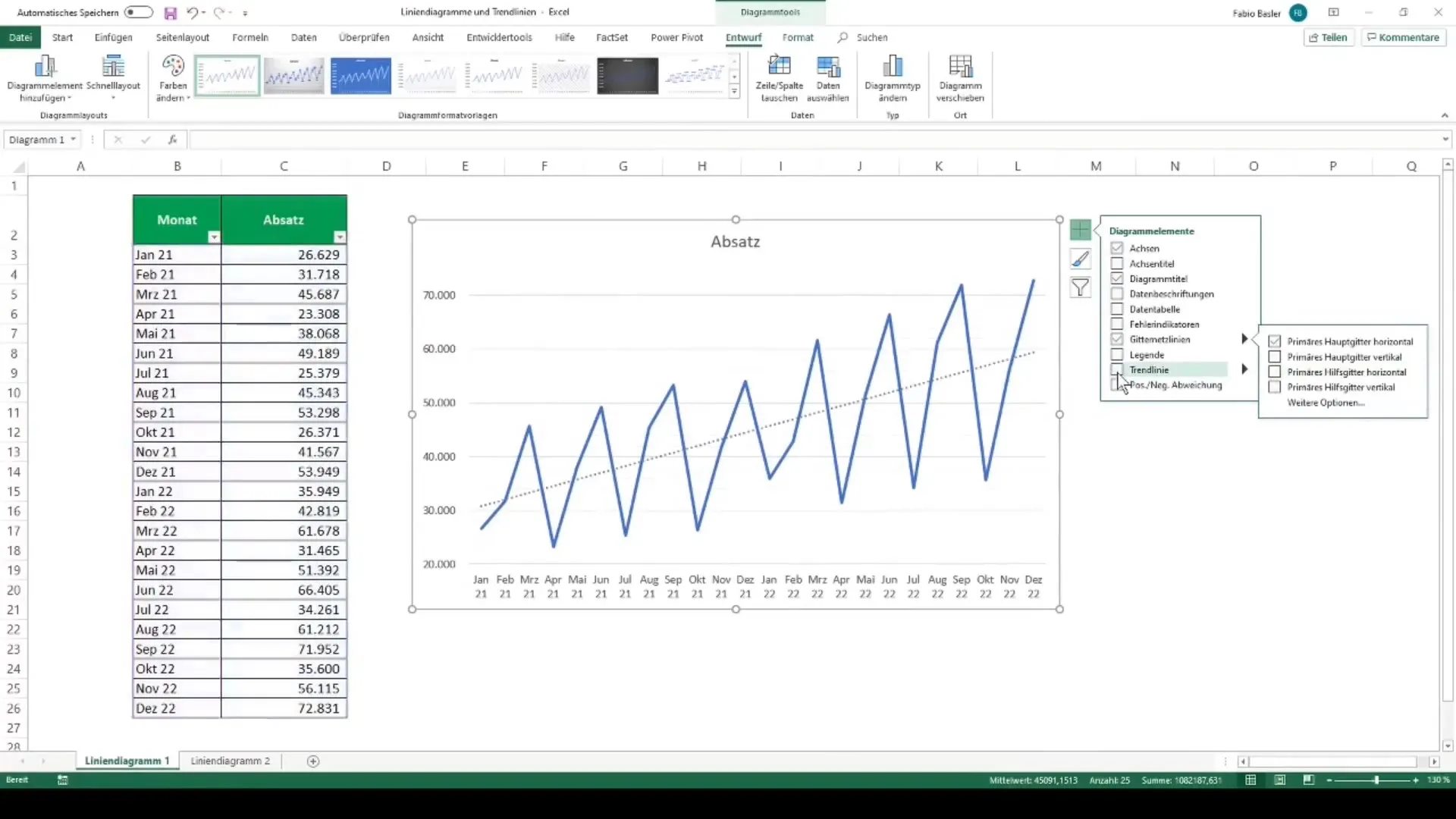Open Farben ändern palette

[x=173, y=78]
